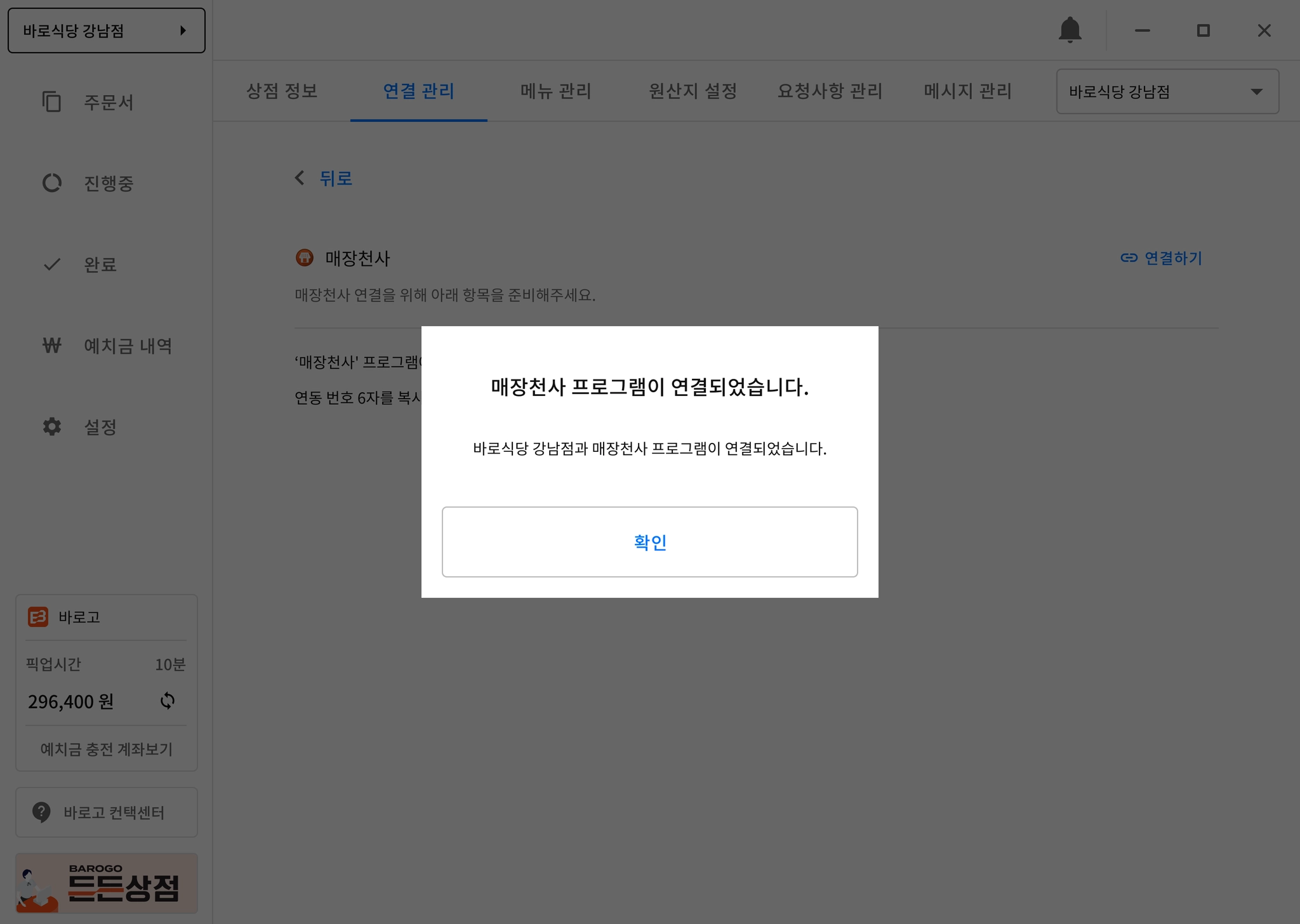This screenshot has height=924, width=1300.
Task: Click the 연결하기 link
Action: coord(1161,258)
